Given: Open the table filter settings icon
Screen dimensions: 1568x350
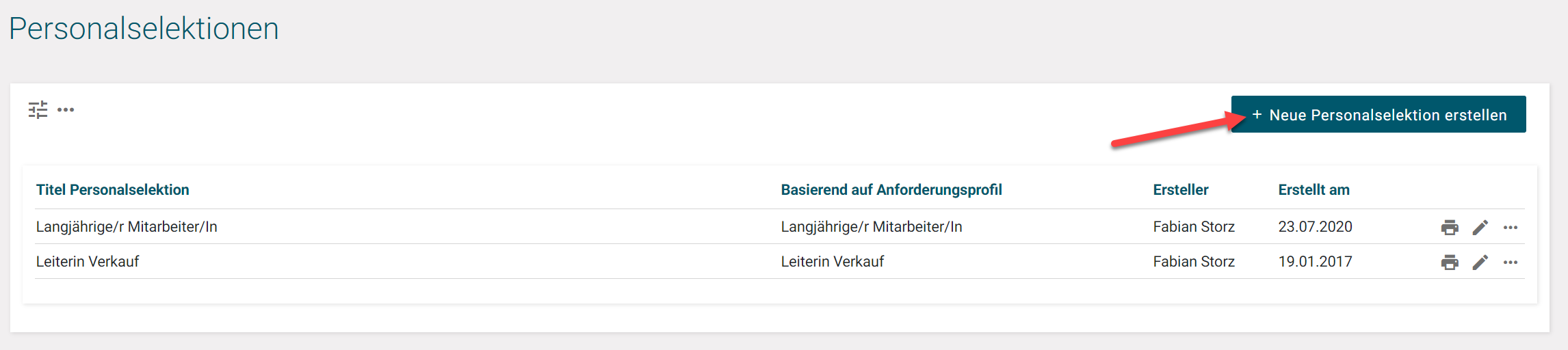Looking at the screenshot, I should (38, 109).
